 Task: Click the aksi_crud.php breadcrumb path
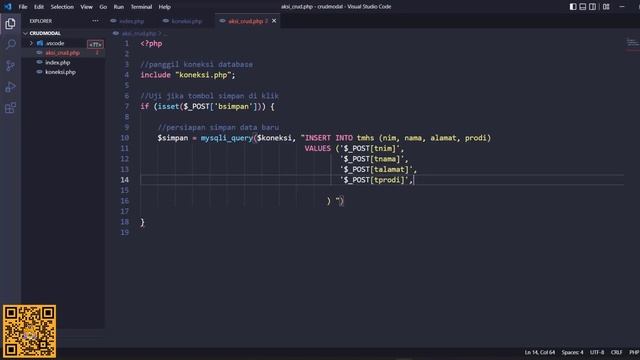139,33
